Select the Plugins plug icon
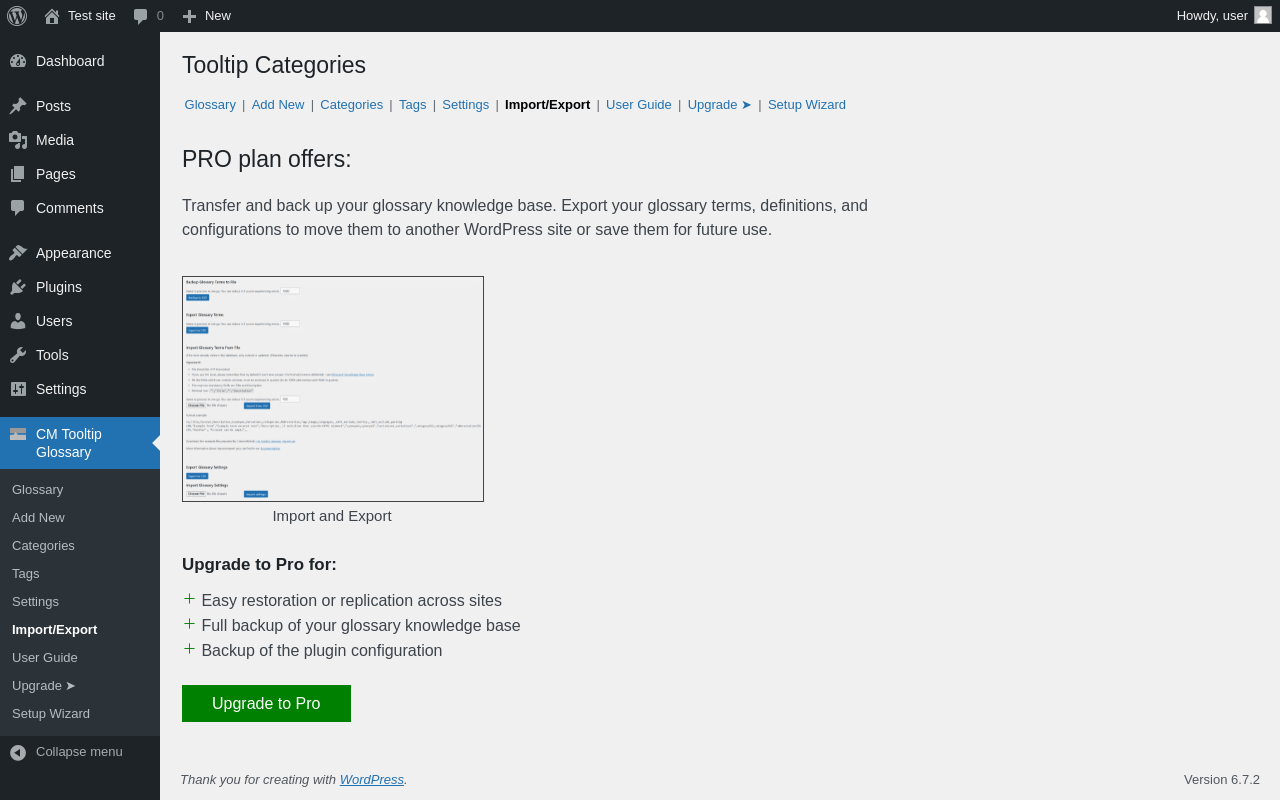1280x800 pixels. pyautogui.click(x=18, y=287)
